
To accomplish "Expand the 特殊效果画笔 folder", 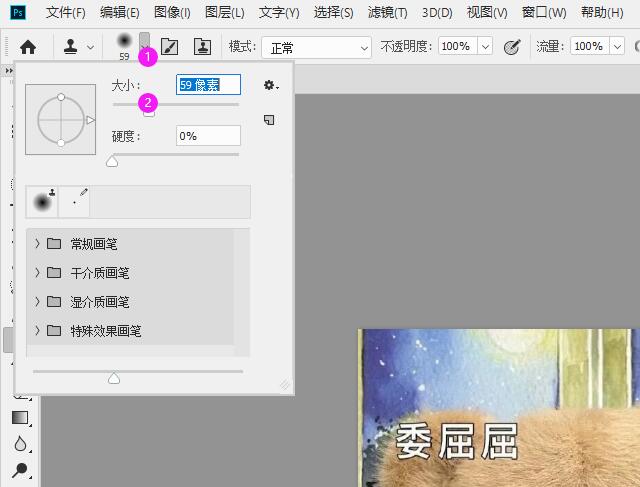I will [37, 330].
